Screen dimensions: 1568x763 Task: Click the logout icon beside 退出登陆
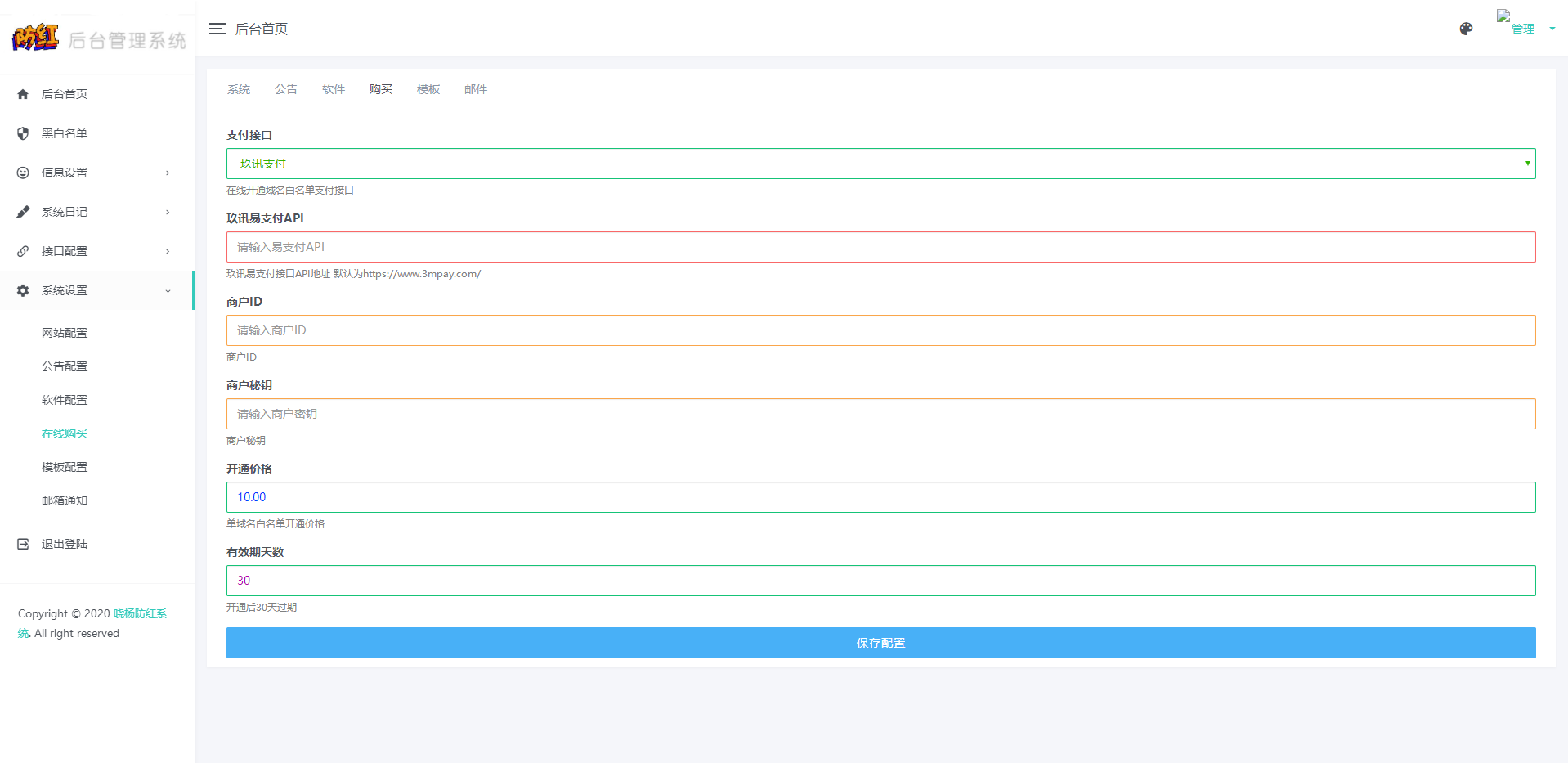click(23, 544)
